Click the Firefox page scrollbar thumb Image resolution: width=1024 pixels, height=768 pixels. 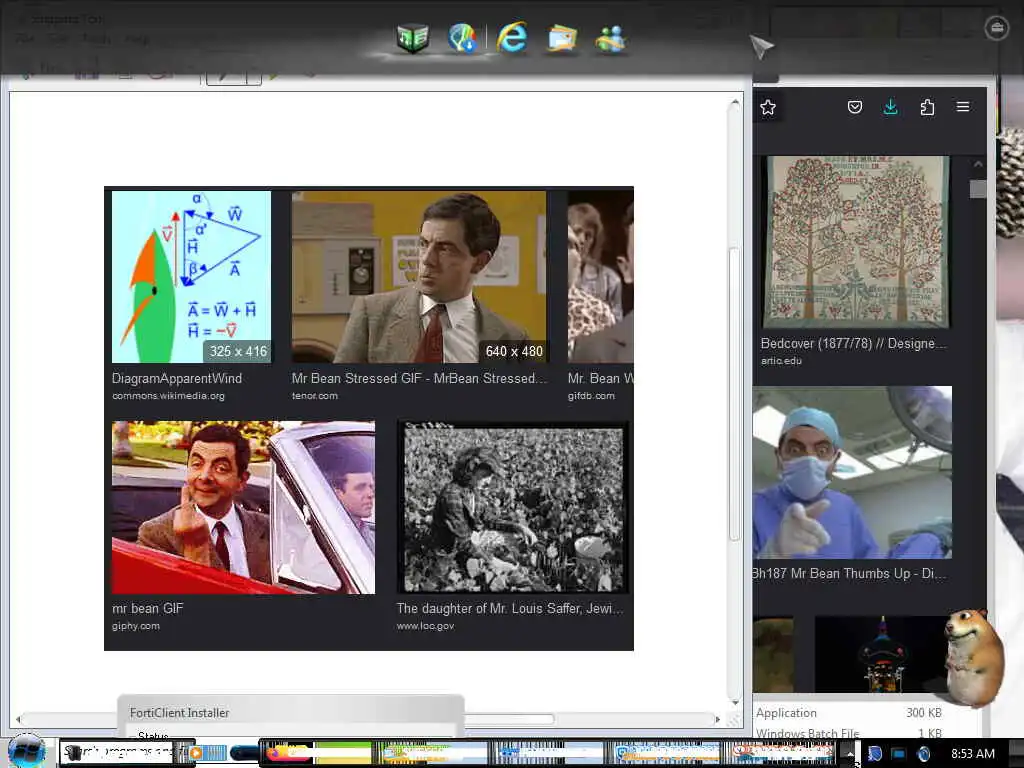[978, 189]
